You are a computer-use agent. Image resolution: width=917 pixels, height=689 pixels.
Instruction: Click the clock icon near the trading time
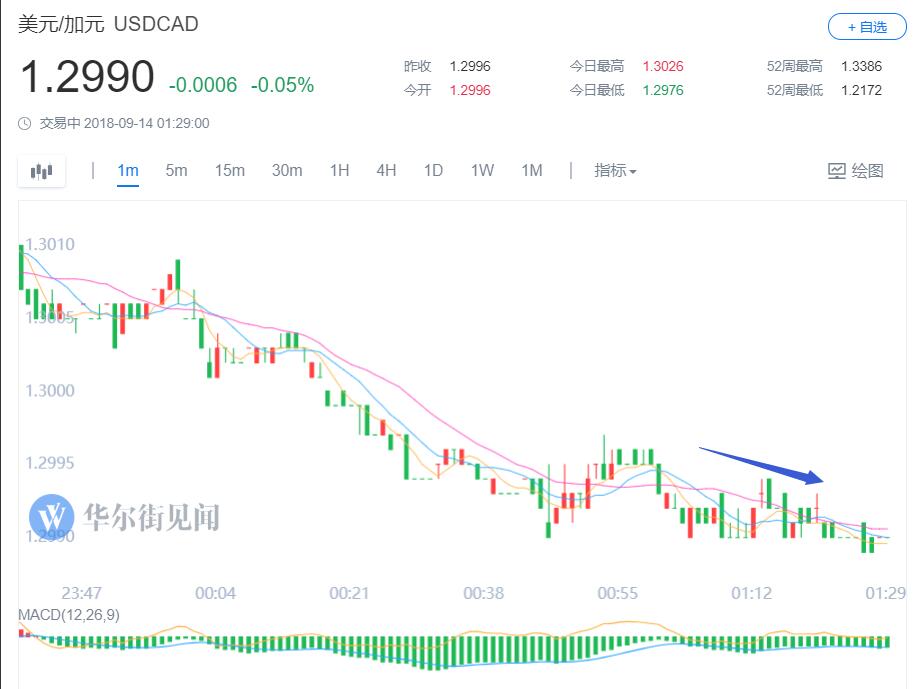point(25,123)
